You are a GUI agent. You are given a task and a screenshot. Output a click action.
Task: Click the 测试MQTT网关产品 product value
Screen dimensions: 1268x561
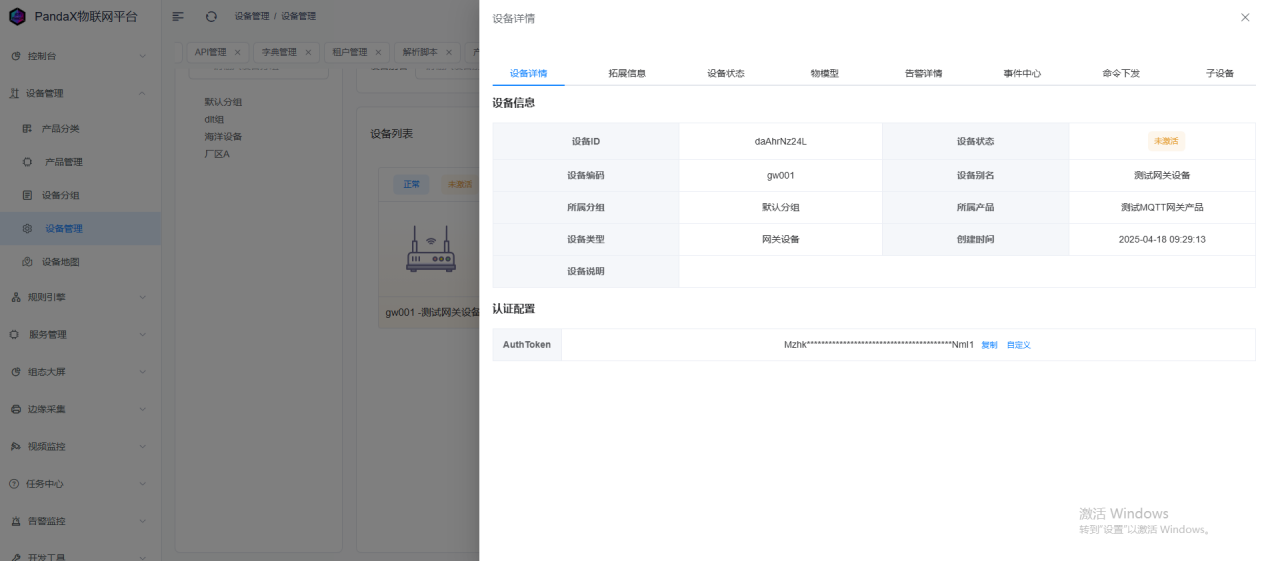[1162, 207]
